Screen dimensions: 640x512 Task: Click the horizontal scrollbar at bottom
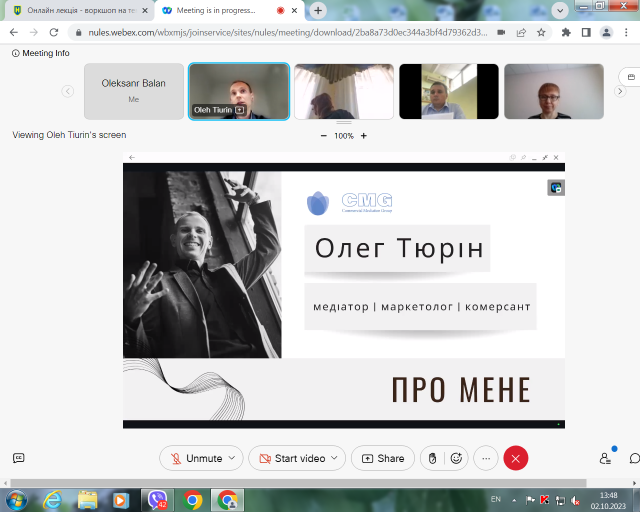(298, 483)
